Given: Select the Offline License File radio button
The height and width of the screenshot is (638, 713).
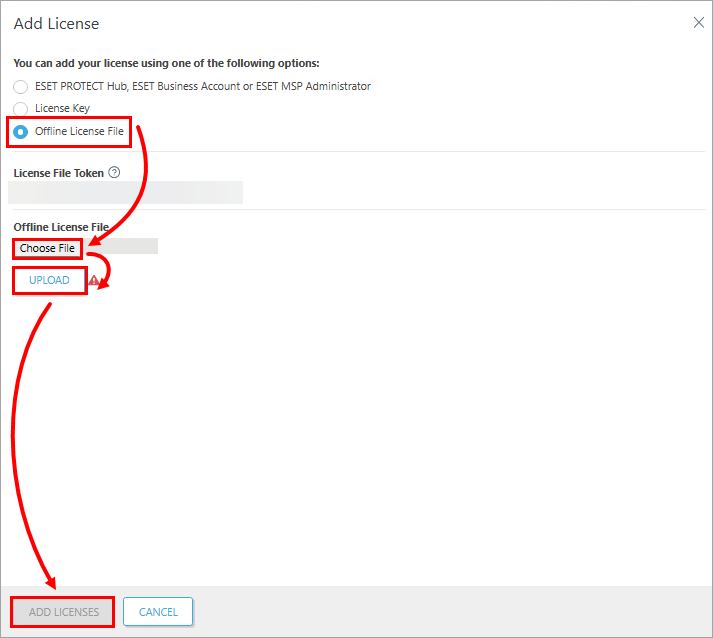Looking at the screenshot, I should pyautogui.click(x=20, y=132).
